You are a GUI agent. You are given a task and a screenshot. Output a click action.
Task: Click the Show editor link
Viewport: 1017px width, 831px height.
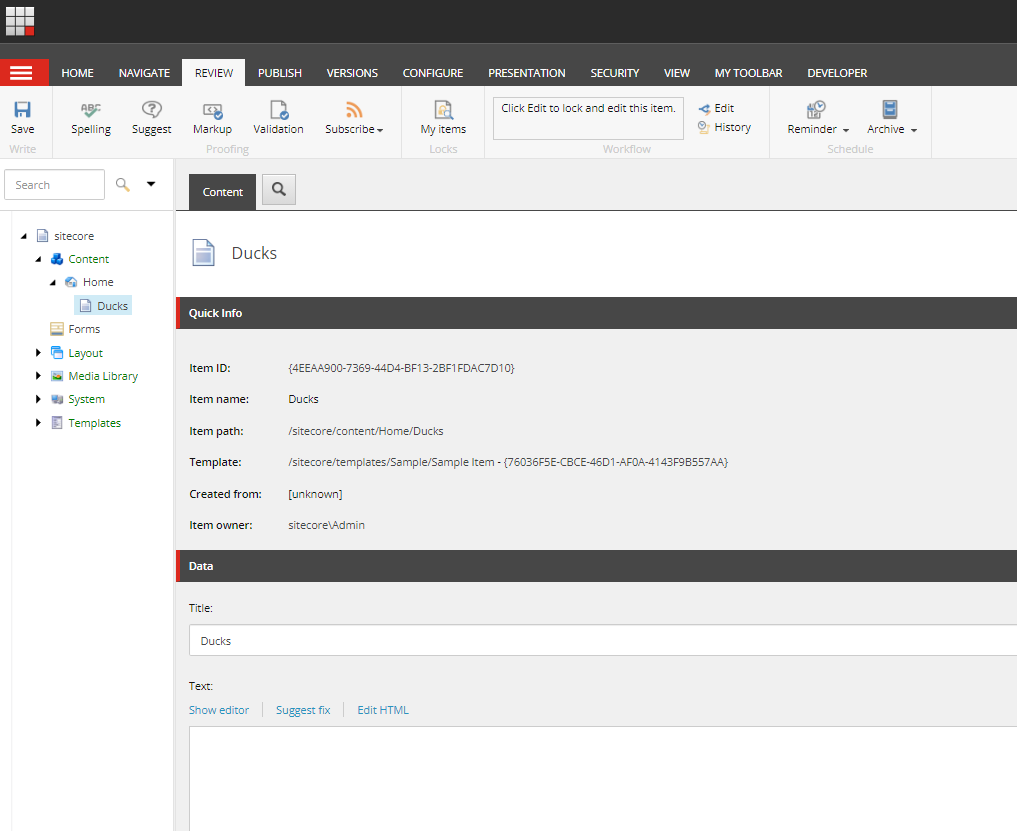tap(219, 710)
